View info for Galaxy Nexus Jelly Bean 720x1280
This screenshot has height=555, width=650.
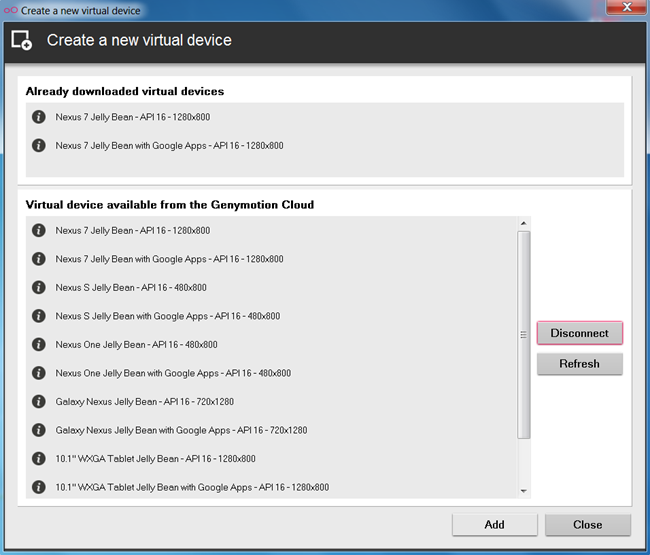pos(39,401)
